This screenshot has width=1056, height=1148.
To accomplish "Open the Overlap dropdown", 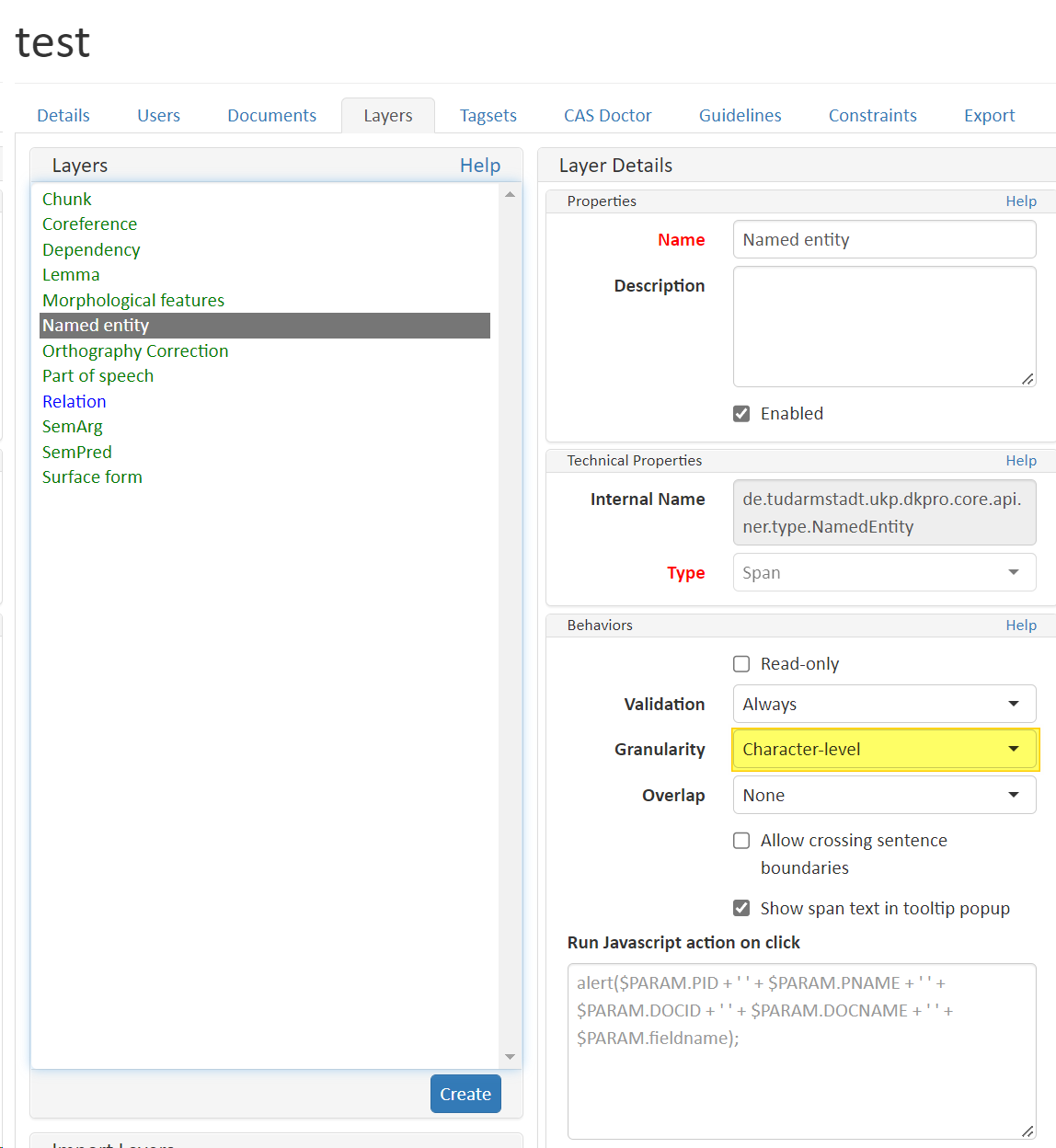I will pos(883,795).
